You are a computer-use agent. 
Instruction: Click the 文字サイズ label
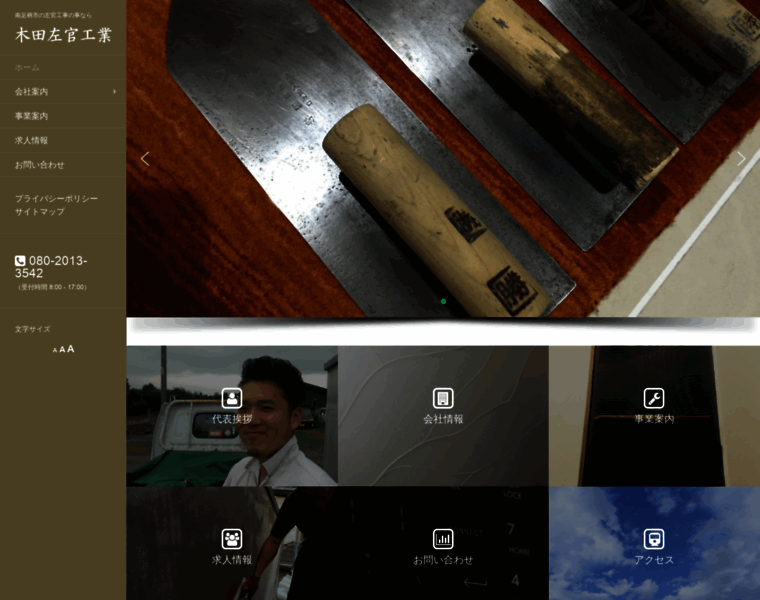click(x=32, y=329)
